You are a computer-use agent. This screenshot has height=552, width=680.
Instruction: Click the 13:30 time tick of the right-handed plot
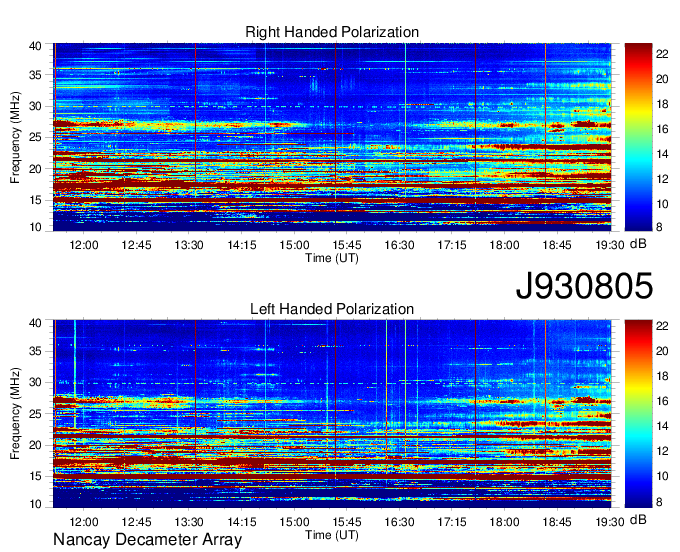tap(189, 245)
